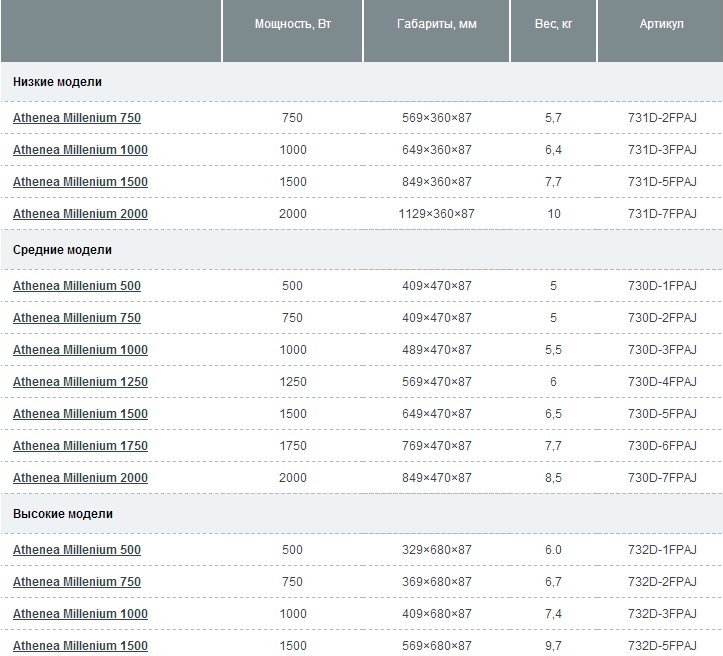
Task: Click dimensions cell 649×470×87
Action: point(437,414)
